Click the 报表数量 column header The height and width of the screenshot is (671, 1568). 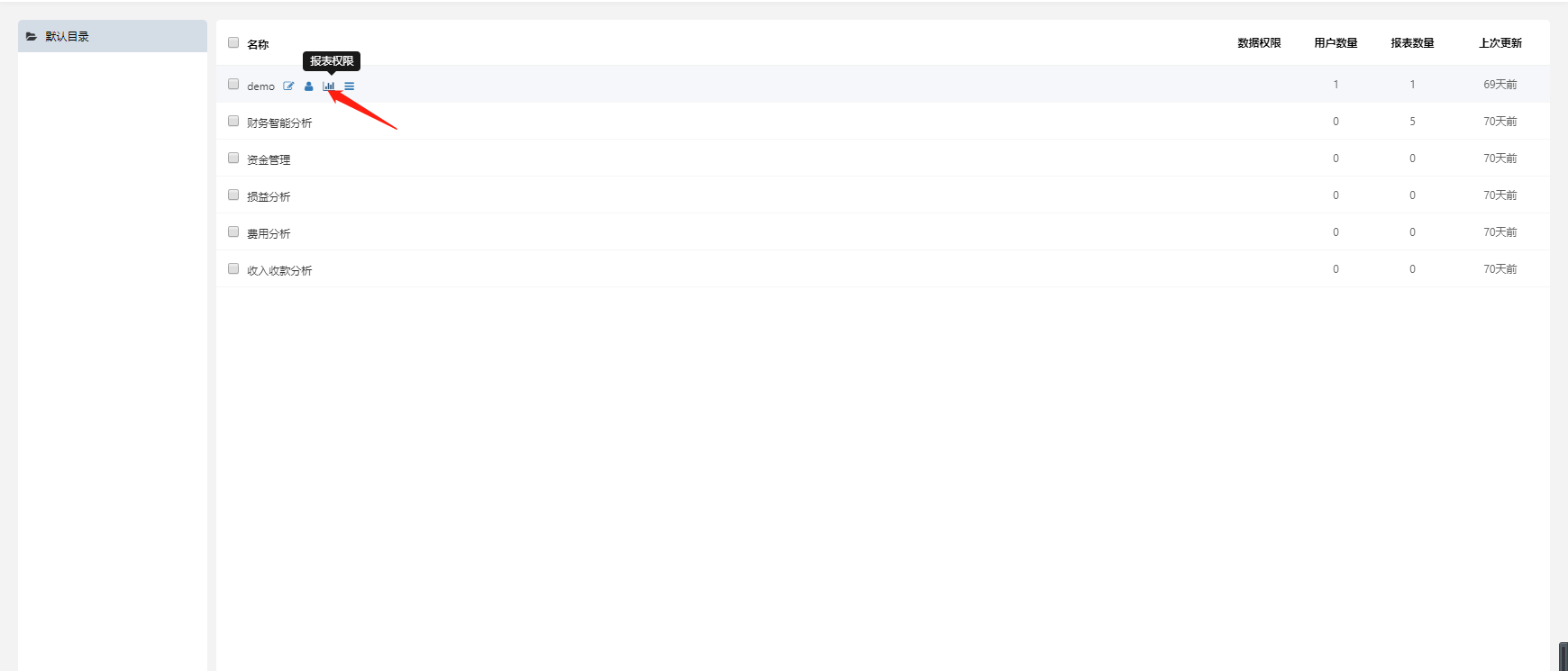(x=1412, y=43)
